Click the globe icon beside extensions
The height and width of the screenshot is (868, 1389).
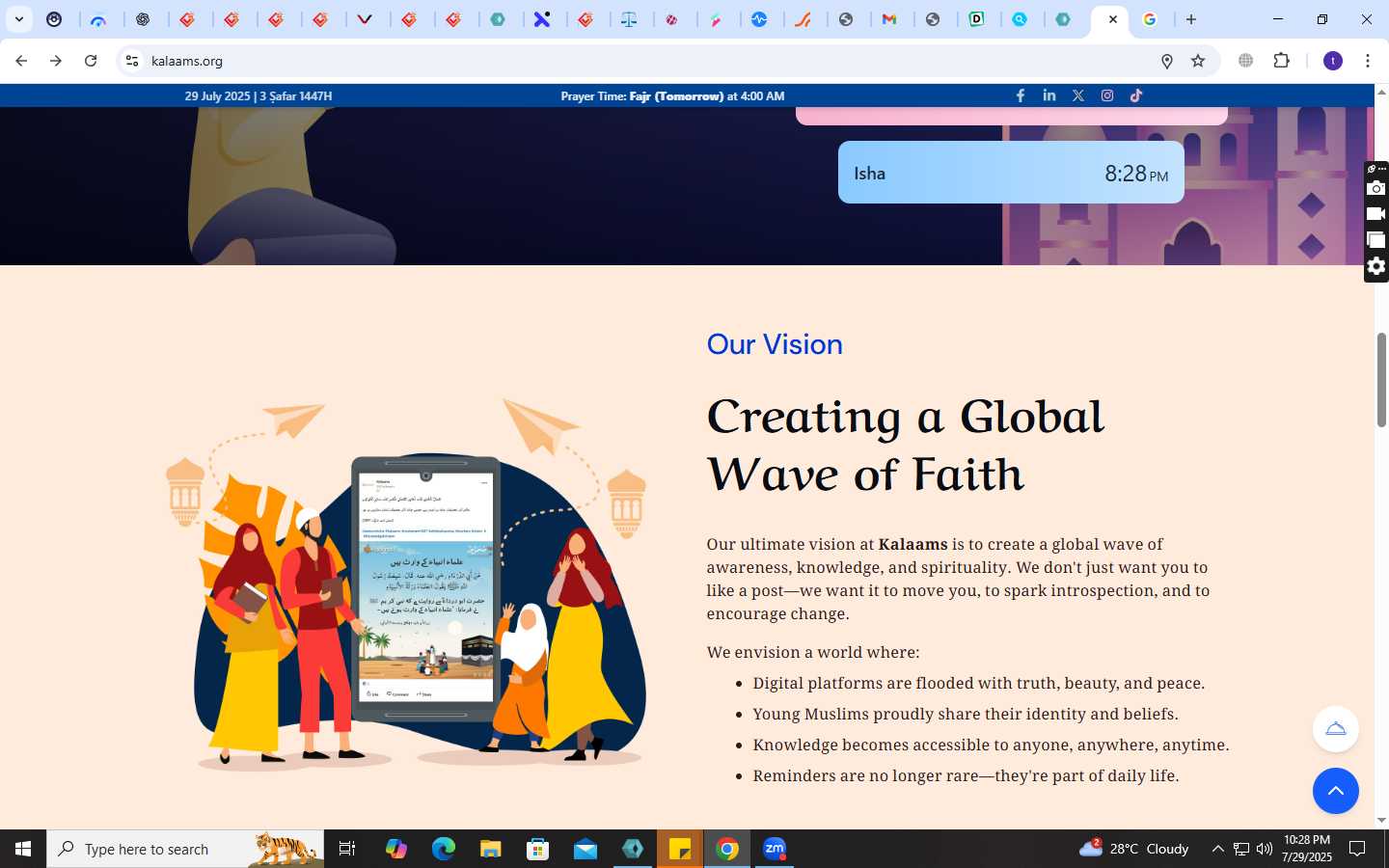[1246, 61]
